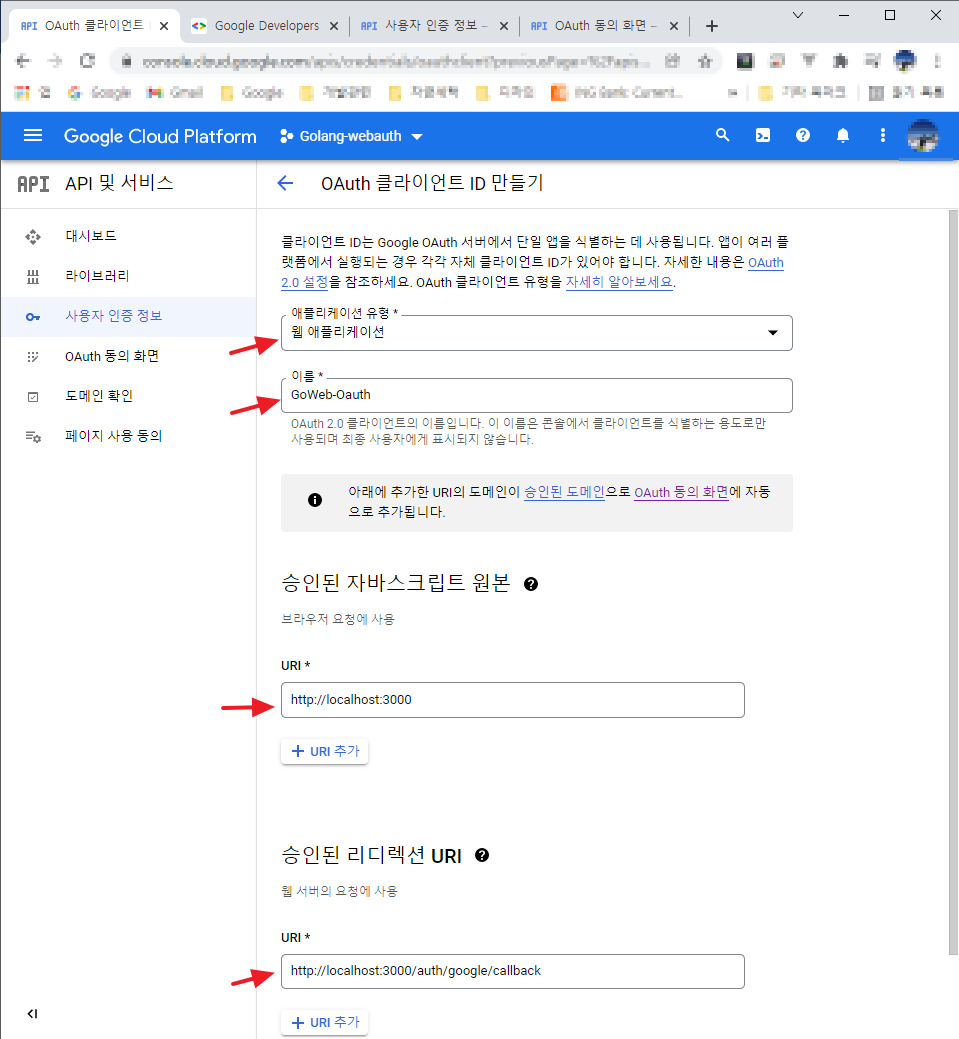Open OAuth 동의 화면 in the sidebar
This screenshot has height=1039, width=959.
pyautogui.click(x=128, y=356)
